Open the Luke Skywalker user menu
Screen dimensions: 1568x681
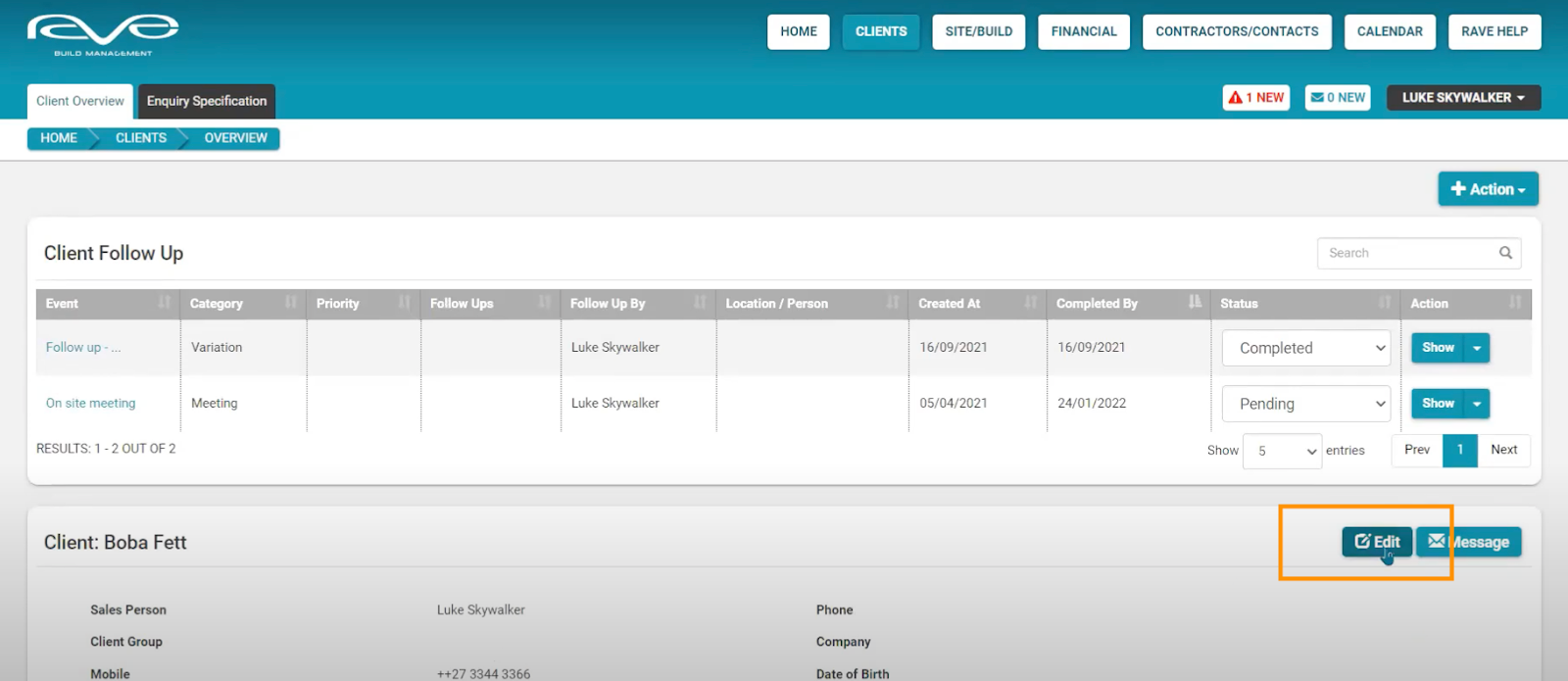point(1463,98)
